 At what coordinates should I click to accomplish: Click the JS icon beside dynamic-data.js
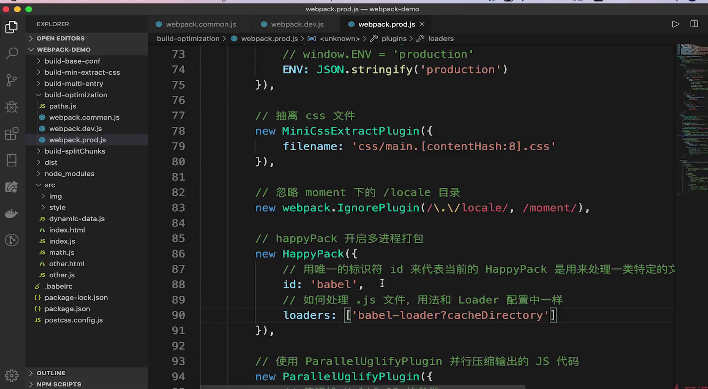click(42, 218)
